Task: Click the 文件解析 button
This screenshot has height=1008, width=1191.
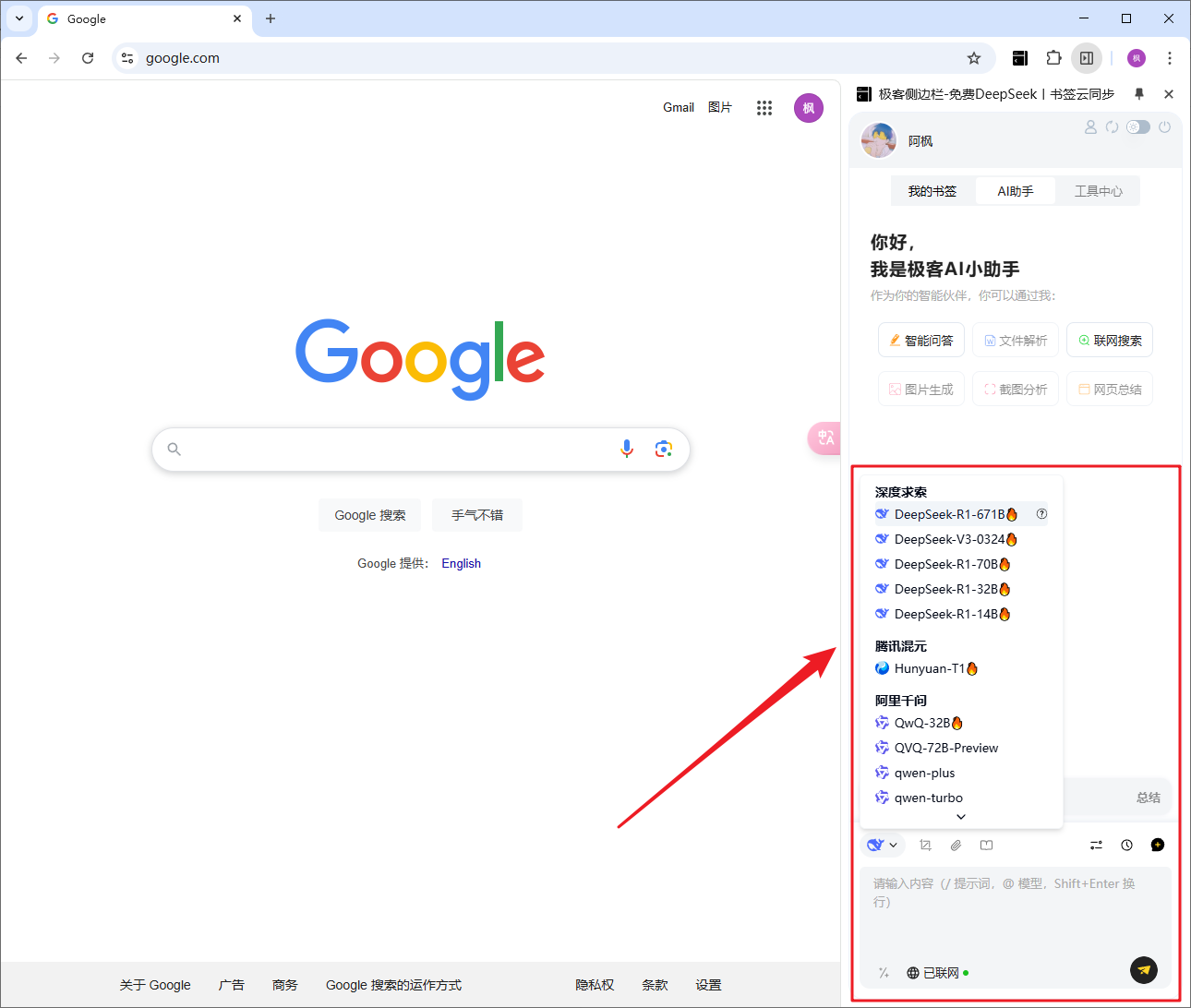Action: click(1016, 340)
